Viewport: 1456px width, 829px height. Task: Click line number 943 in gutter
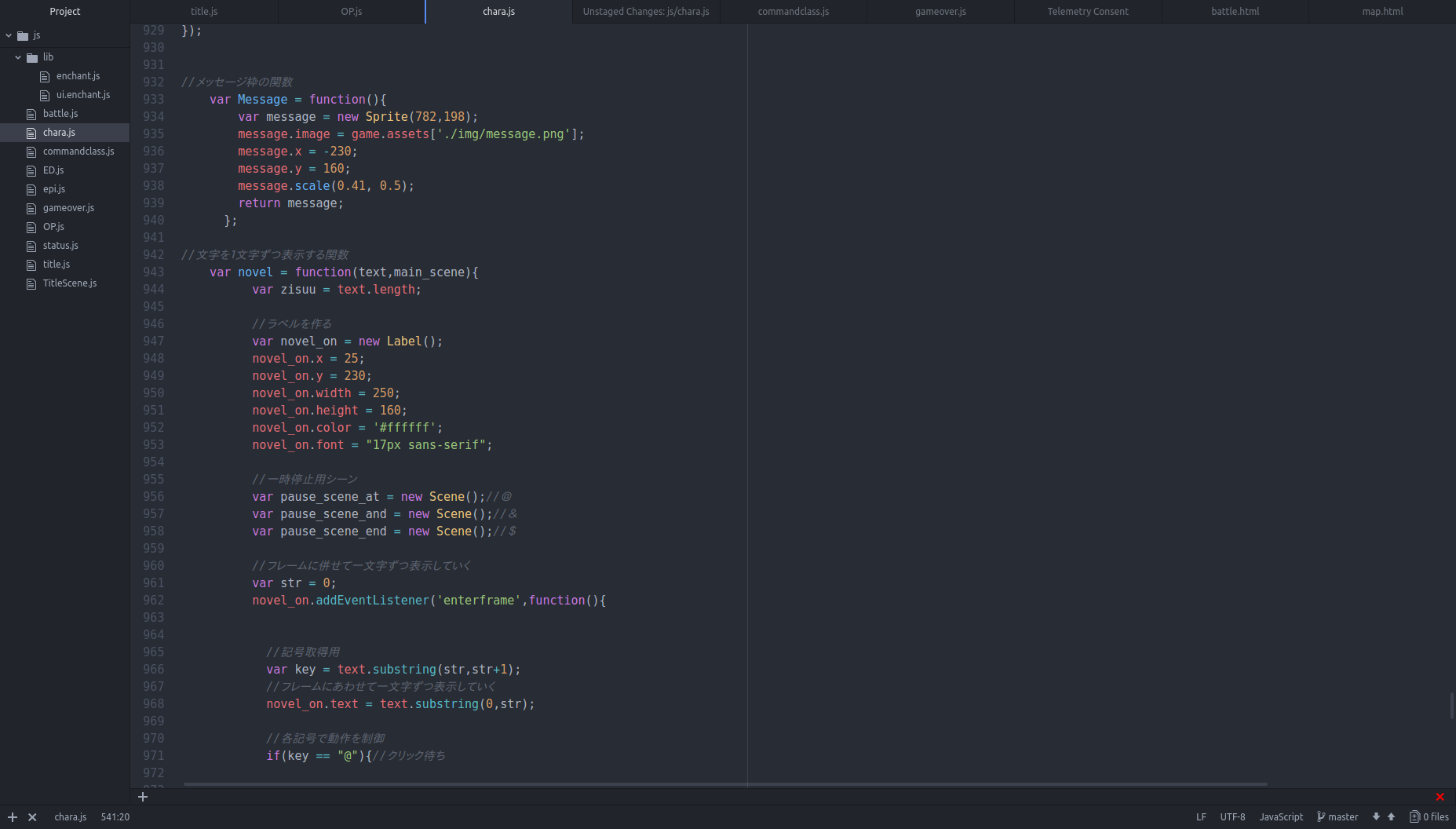pos(154,272)
